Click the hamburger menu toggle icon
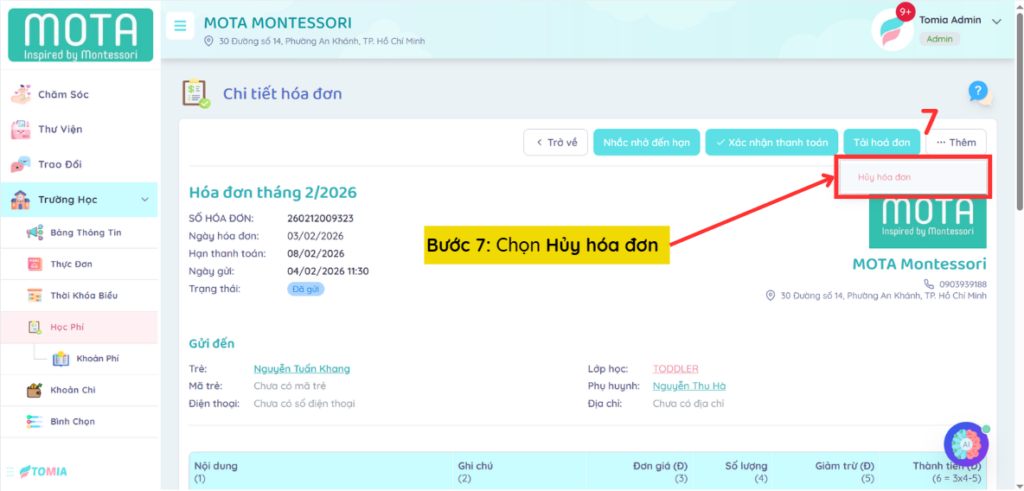 coord(180,26)
